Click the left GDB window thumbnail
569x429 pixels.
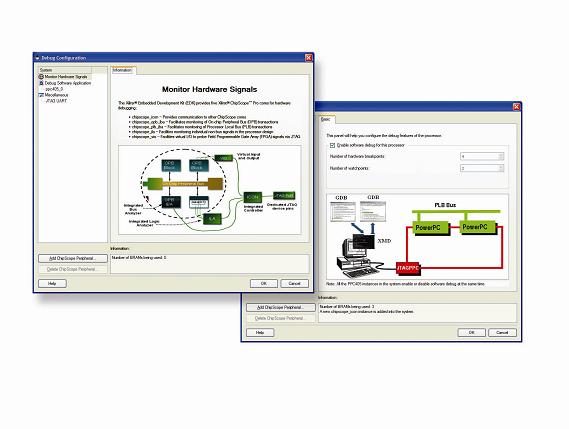click(x=343, y=212)
